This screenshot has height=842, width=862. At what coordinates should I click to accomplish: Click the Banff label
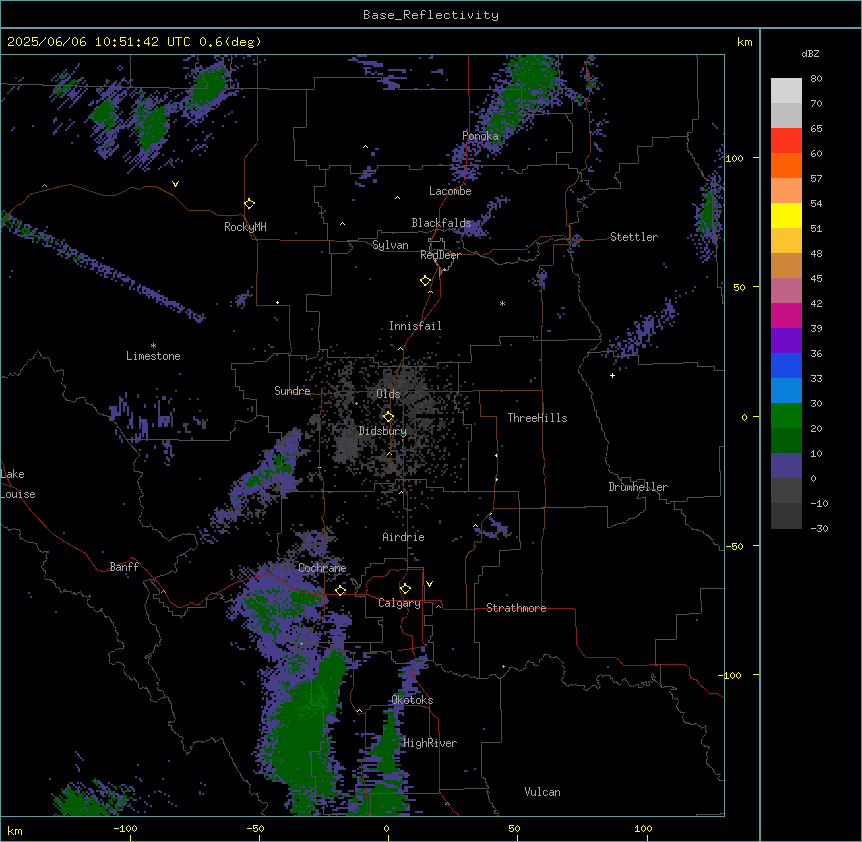point(124,567)
